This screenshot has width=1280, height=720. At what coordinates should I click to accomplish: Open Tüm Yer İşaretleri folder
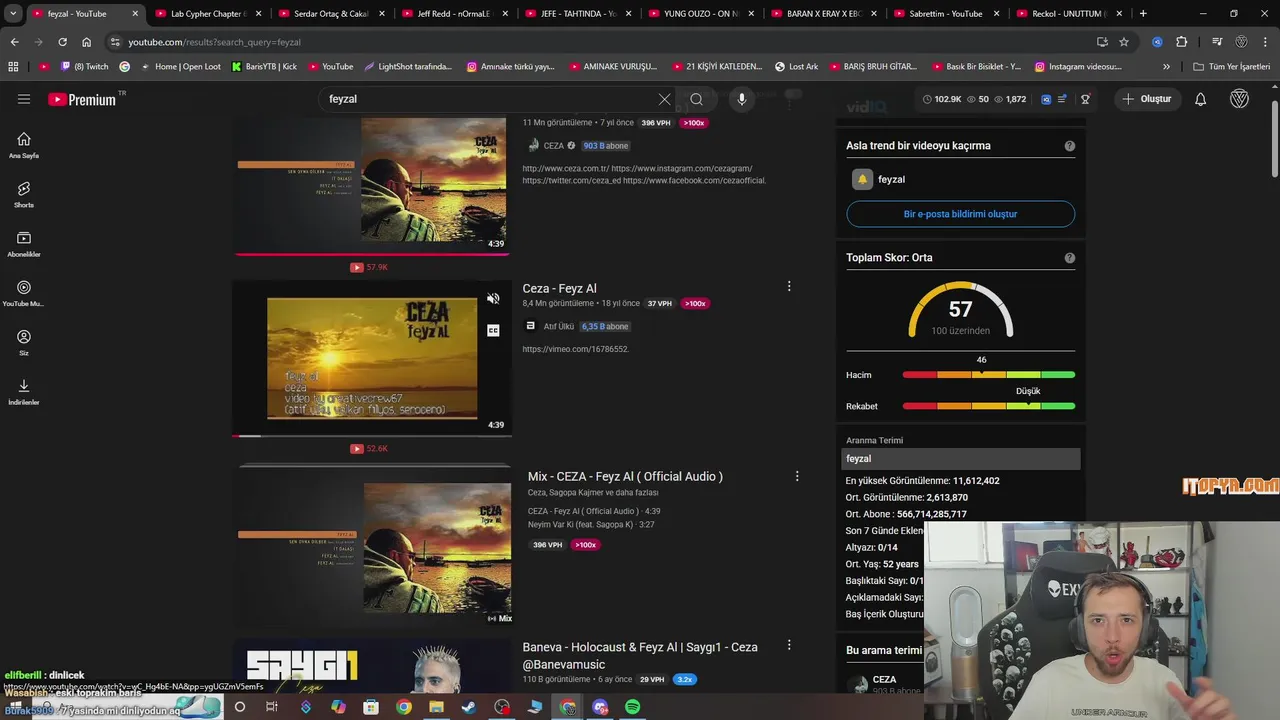point(1232,66)
